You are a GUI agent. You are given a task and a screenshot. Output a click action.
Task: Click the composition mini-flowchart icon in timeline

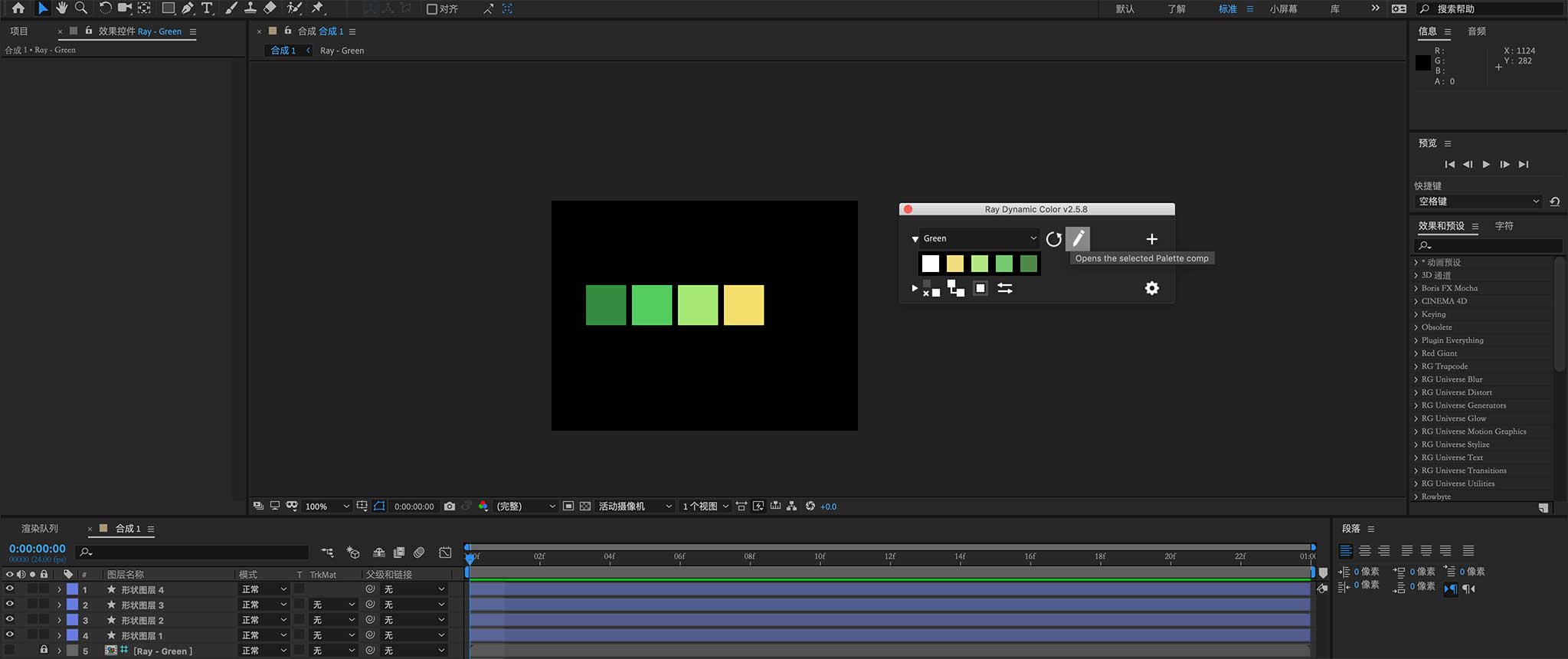[x=327, y=552]
